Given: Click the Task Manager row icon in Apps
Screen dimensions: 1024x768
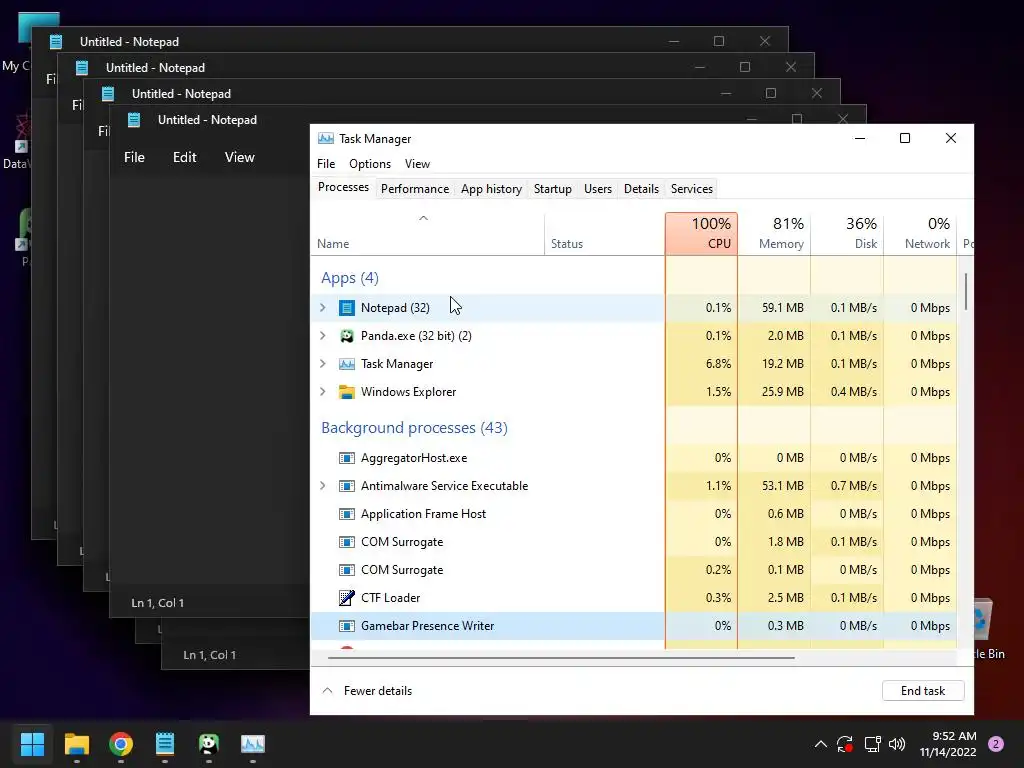Looking at the screenshot, I should [x=347, y=364].
